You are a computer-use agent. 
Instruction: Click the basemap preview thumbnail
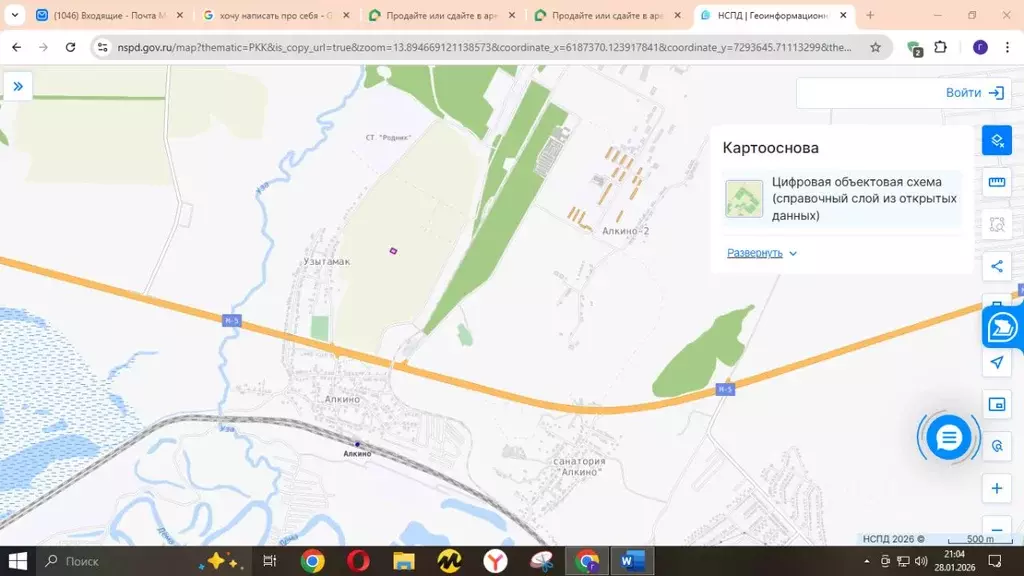(743, 199)
